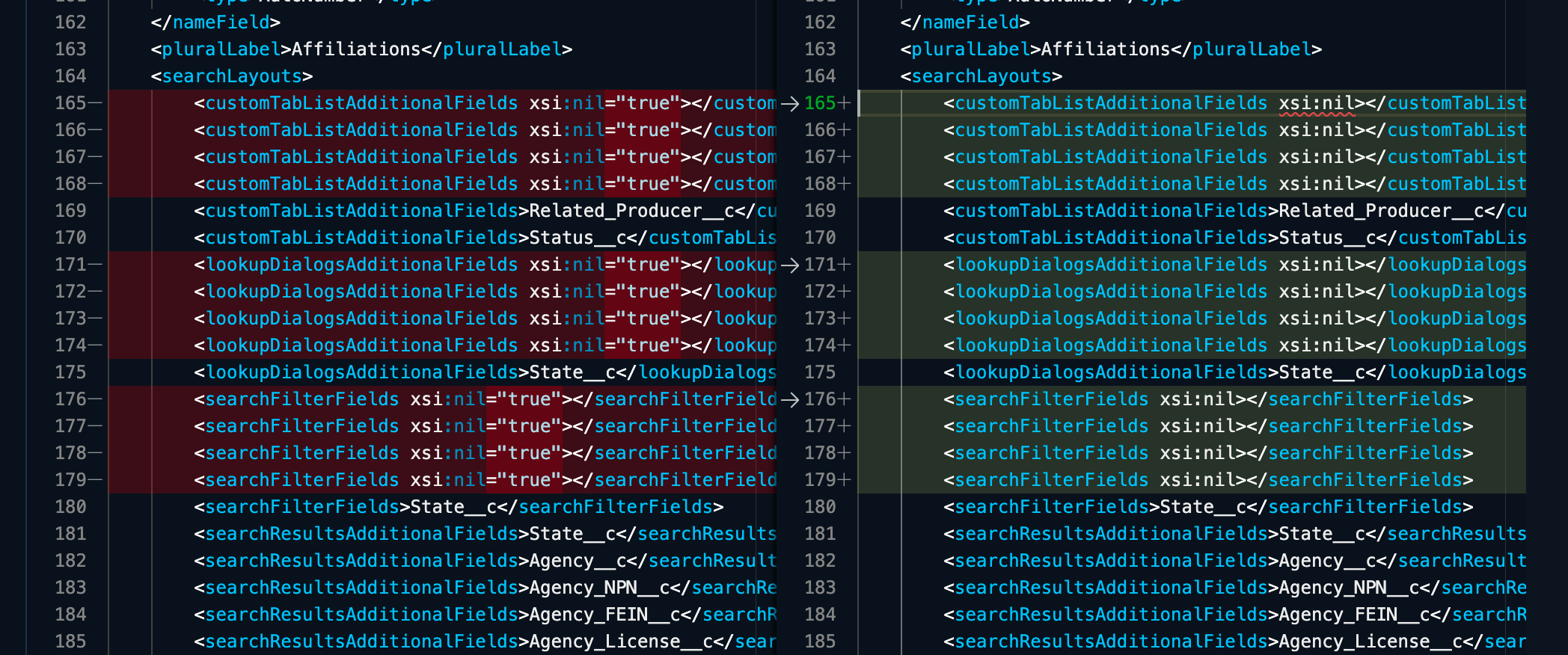Click added line number 174 in right gutter
1568x655 pixels.
820,345
